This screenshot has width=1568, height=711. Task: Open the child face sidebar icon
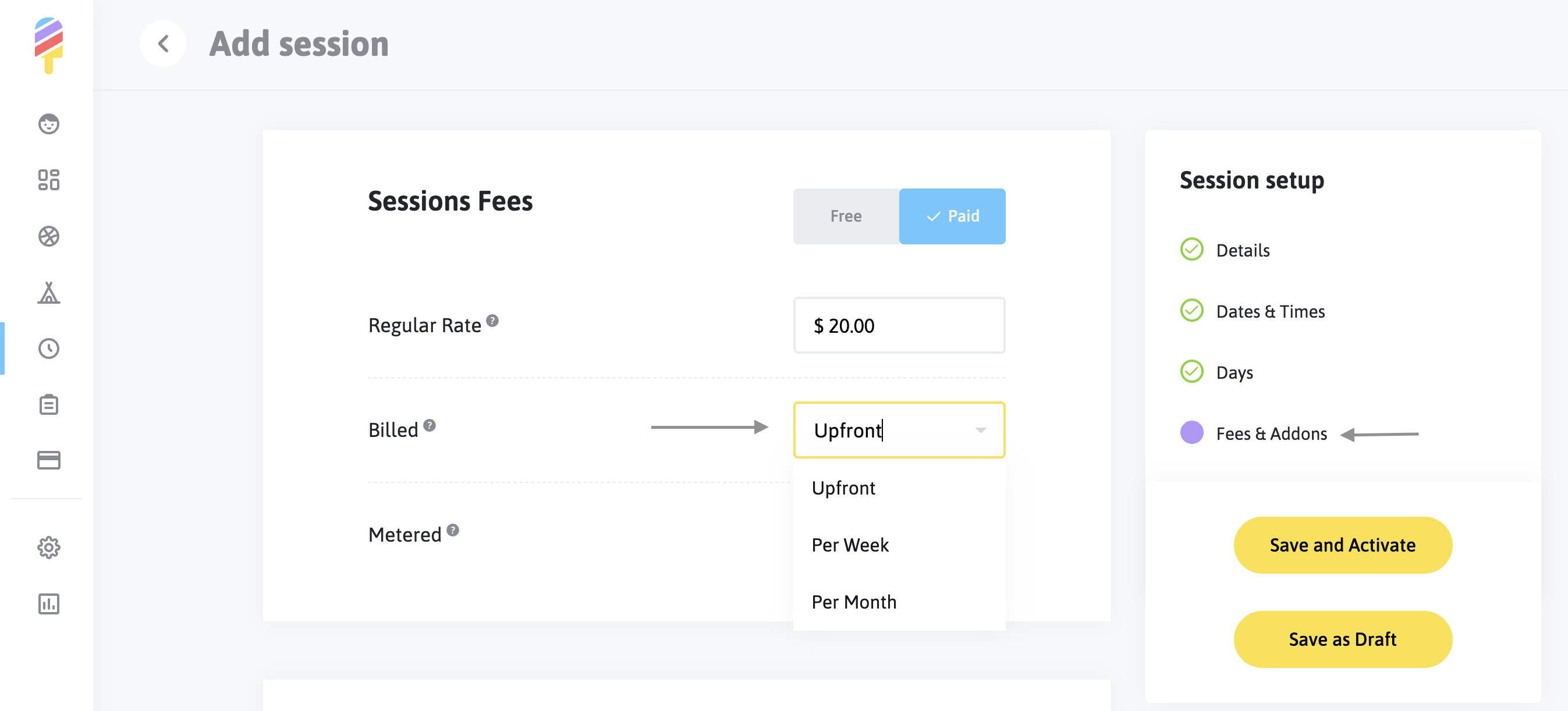coord(49,123)
